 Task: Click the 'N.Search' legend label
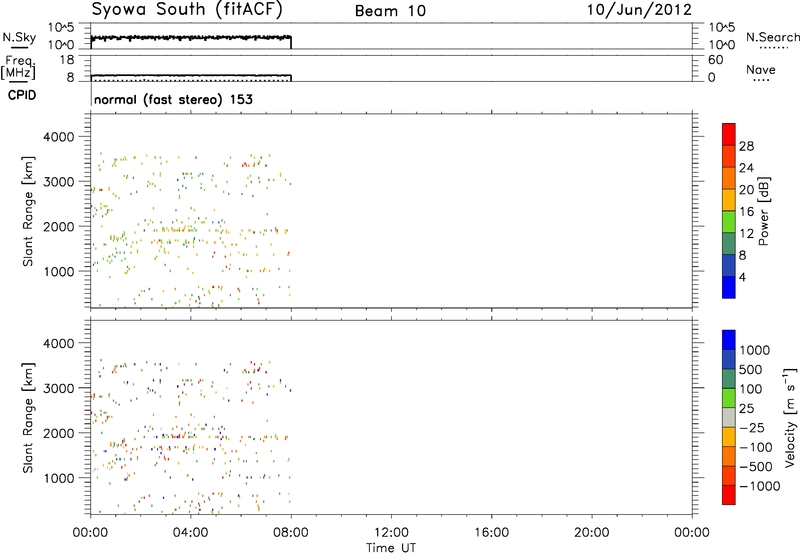click(772, 37)
